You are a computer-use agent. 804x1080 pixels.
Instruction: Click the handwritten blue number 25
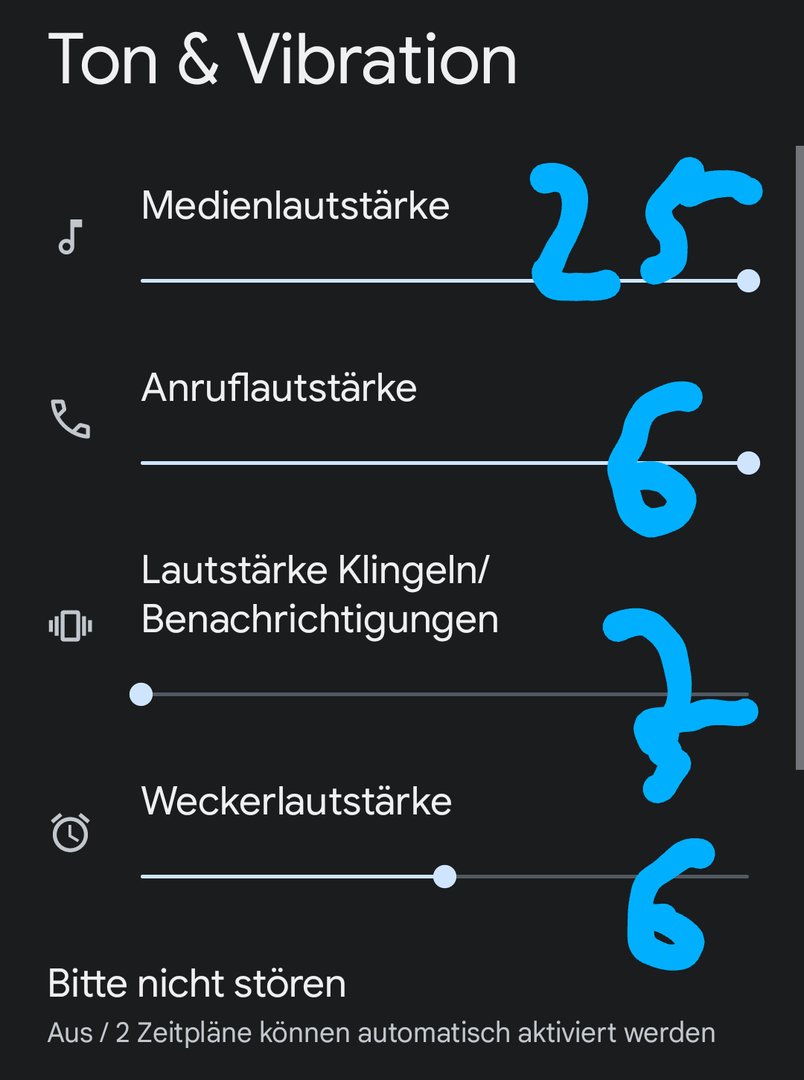pos(640,232)
